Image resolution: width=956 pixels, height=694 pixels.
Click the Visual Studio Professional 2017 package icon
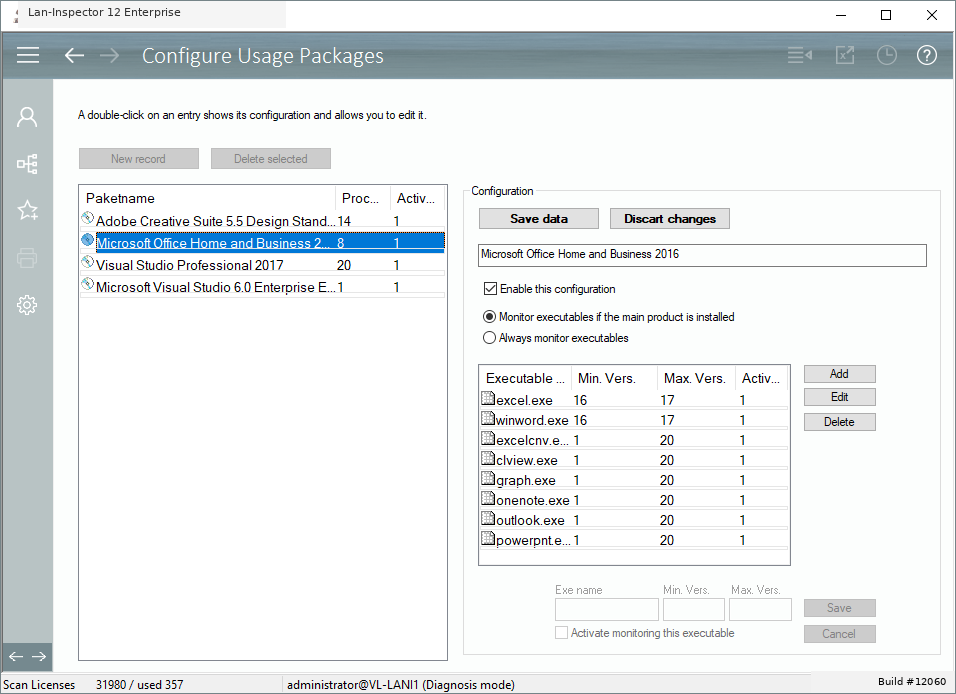point(88,262)
